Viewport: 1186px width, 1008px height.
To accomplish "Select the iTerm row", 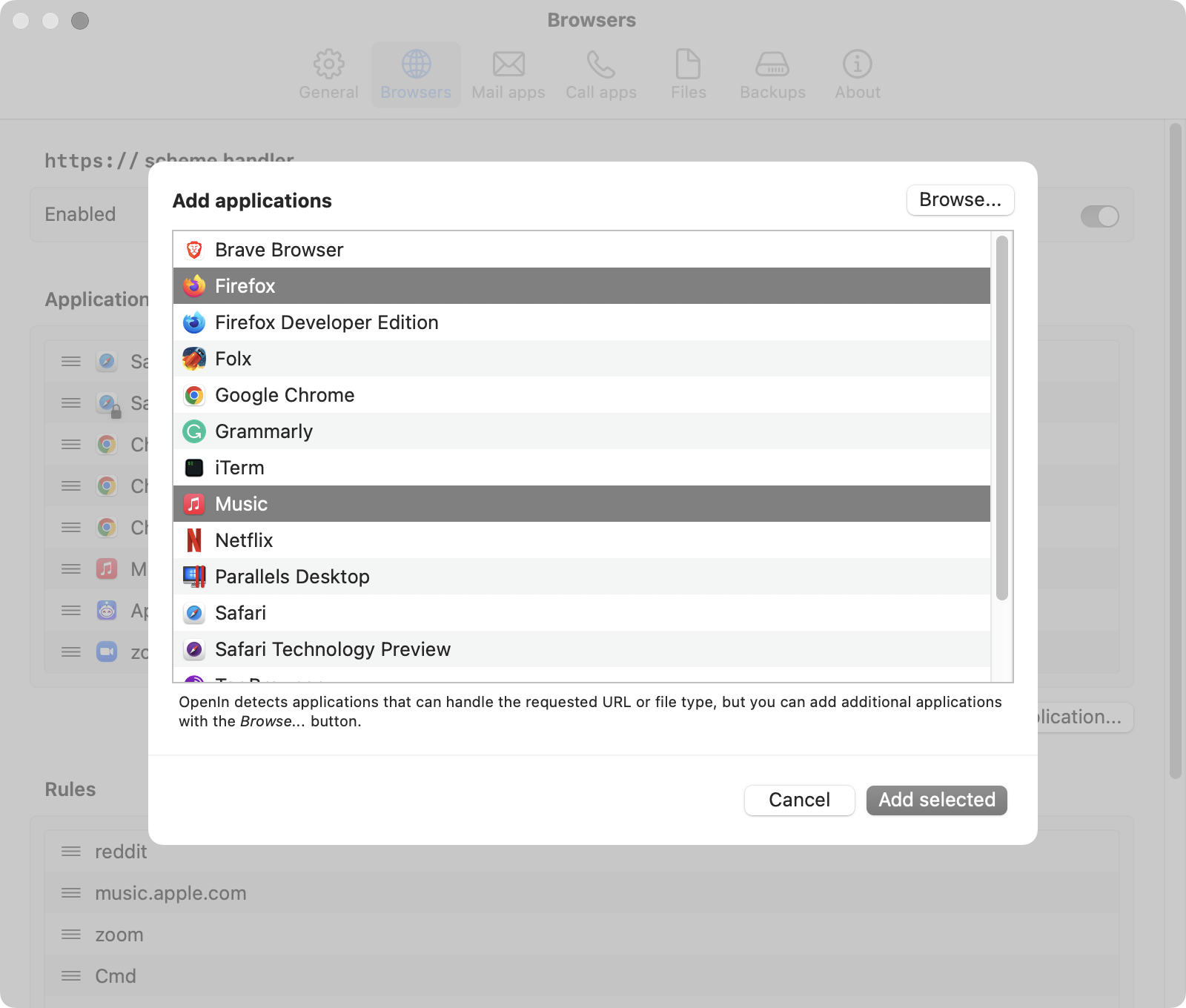I will (582, 468).
